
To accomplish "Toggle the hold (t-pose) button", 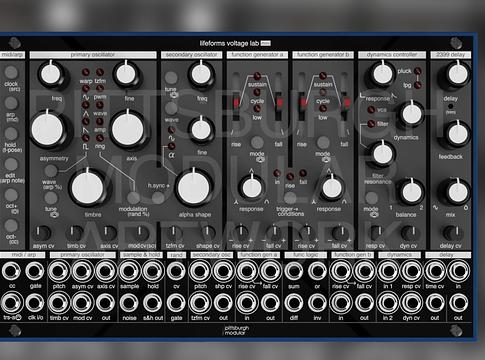I will [x=11, y=134].
